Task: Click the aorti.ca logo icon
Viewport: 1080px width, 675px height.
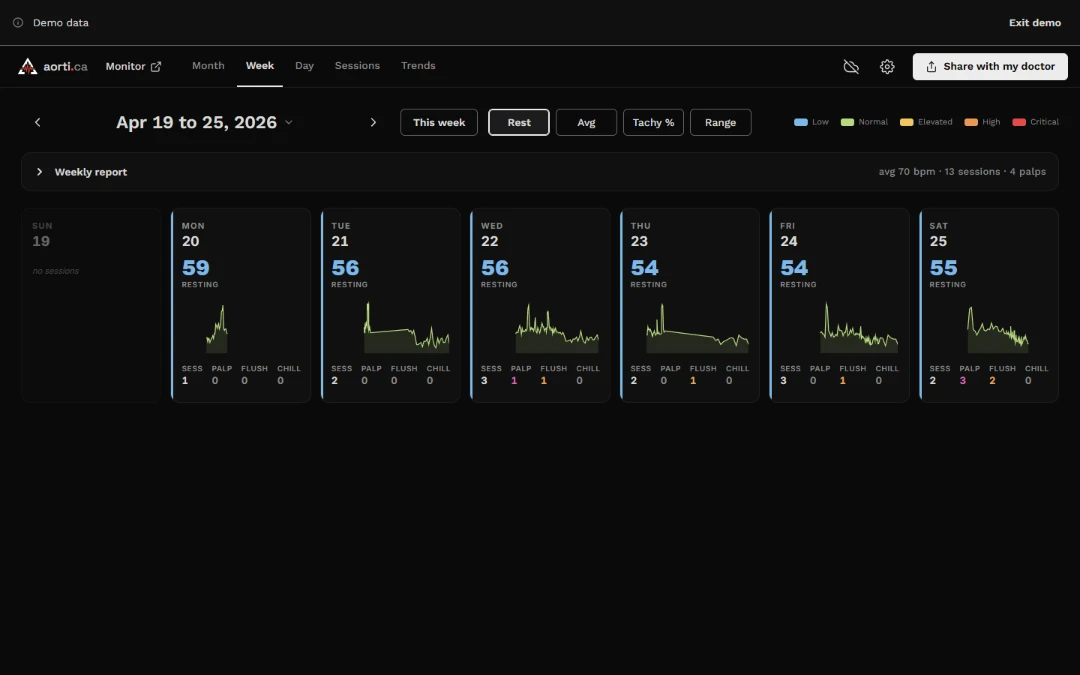Action: (x=28, y=66)
